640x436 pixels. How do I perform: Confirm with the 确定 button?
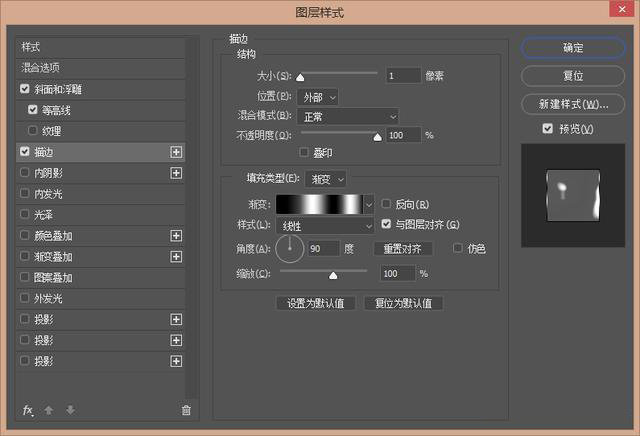573,48
